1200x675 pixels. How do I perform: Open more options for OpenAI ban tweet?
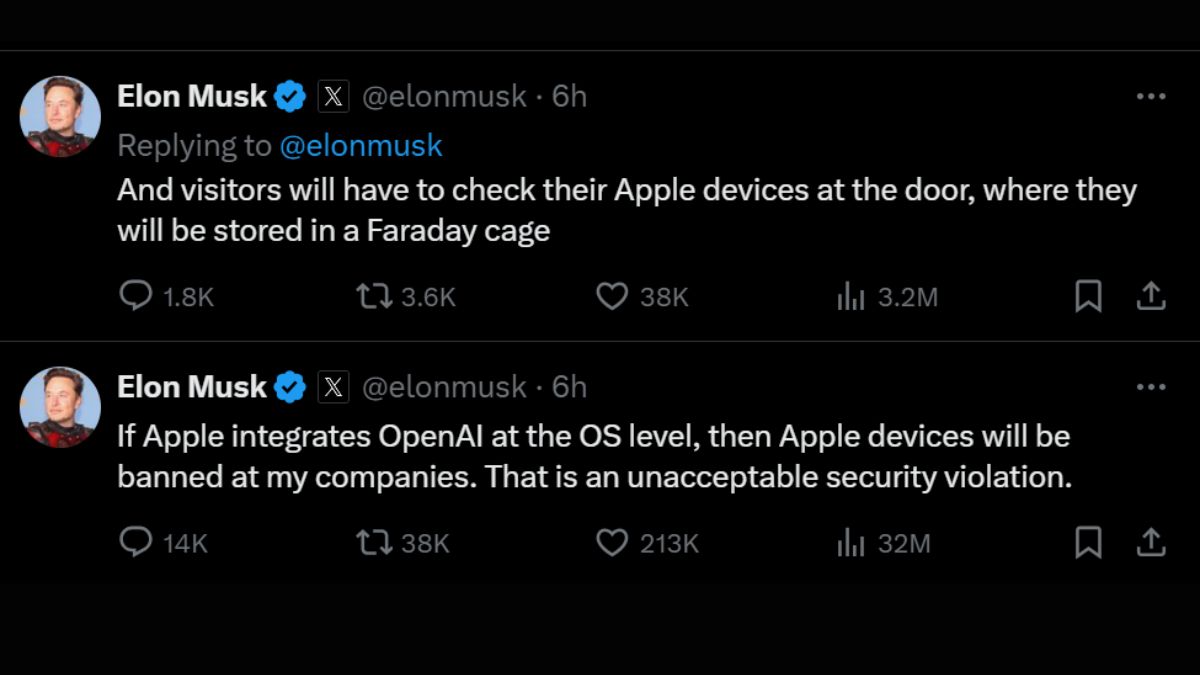(1151, 387)
